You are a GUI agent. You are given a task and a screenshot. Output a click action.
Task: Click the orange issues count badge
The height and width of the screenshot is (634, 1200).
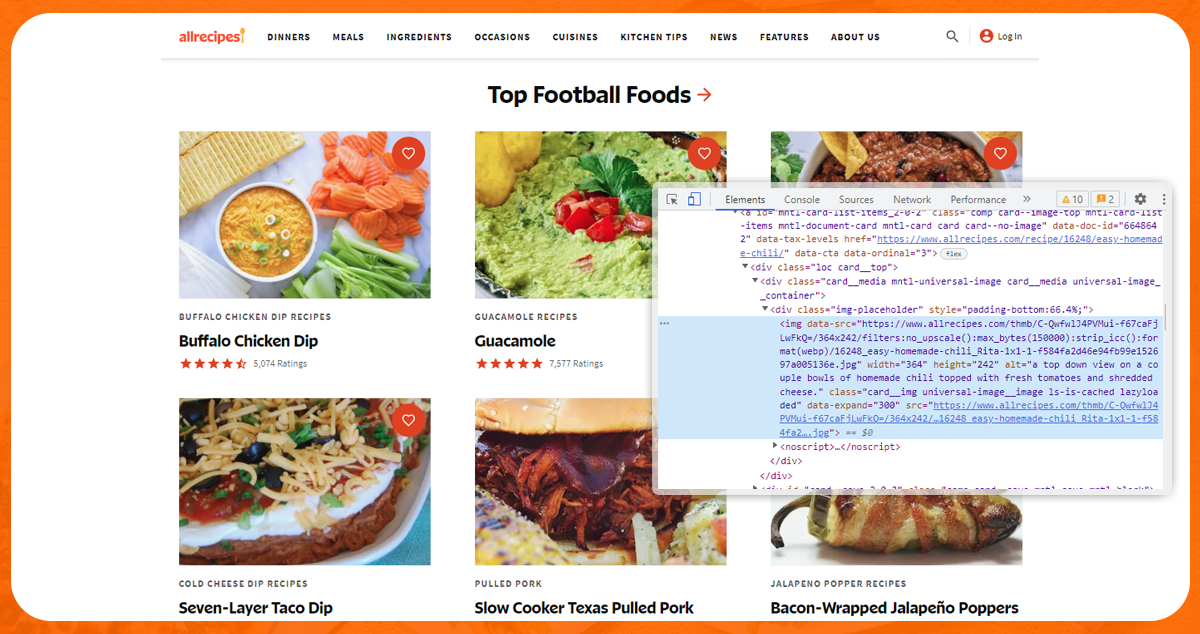[1105, 199]
